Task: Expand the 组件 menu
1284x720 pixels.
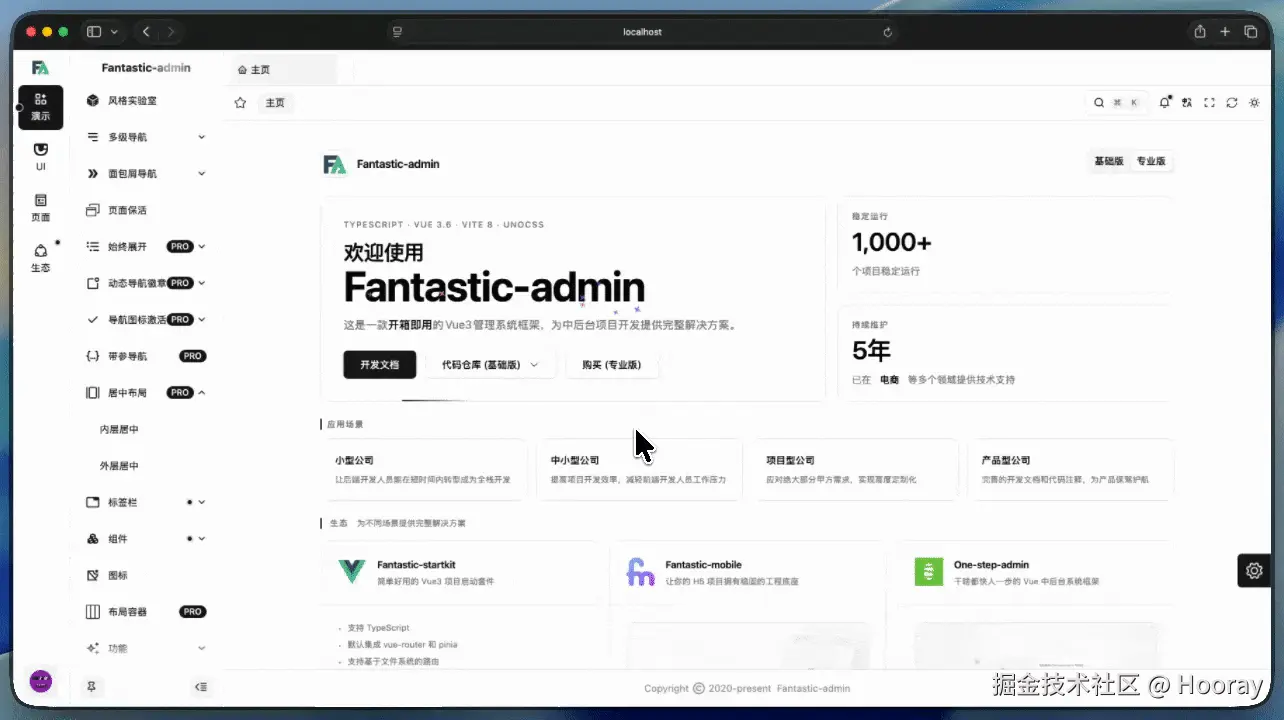Action: [x=146, y=539]
